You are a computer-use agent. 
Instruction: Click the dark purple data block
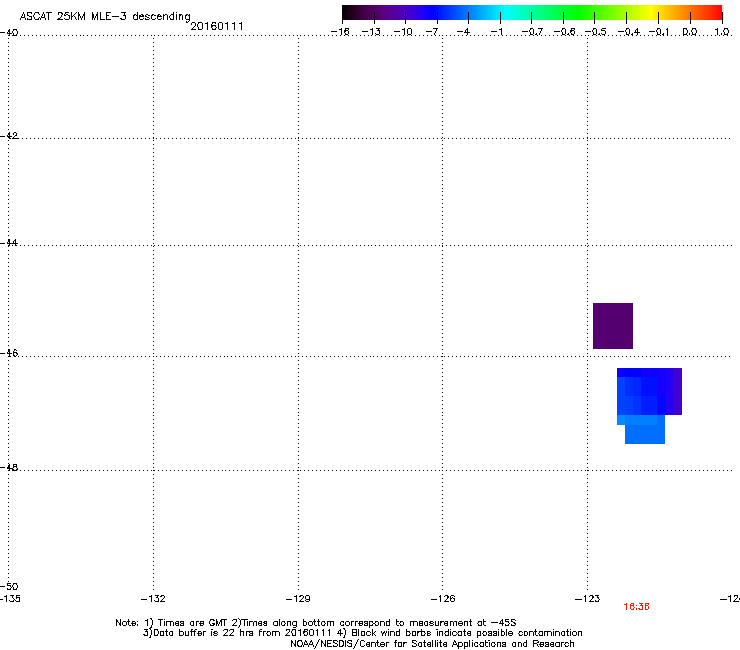pos(613,326)
